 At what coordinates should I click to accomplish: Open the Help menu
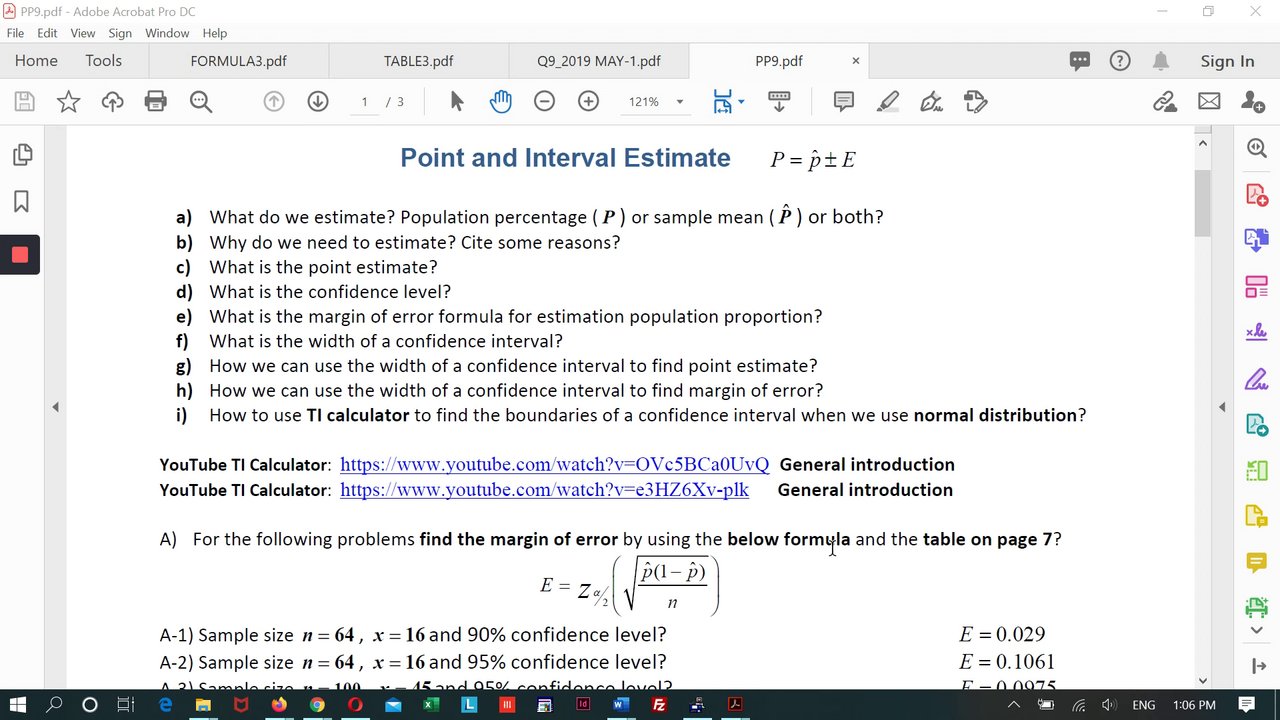[215, 33]
